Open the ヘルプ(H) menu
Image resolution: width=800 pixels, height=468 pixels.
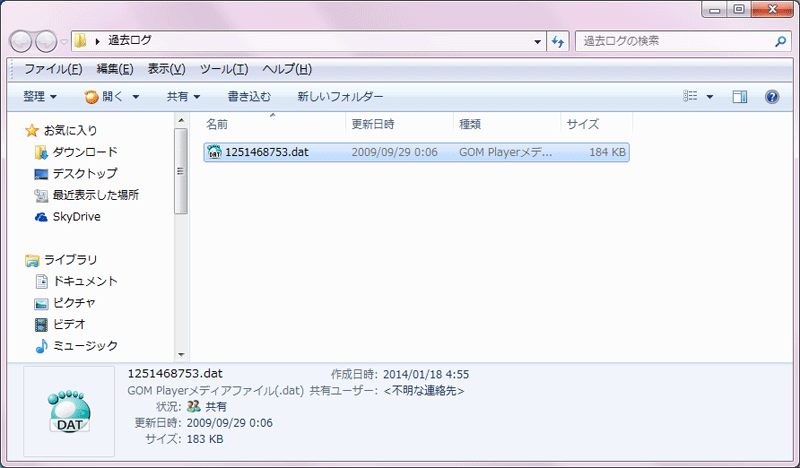pos(287,69)
